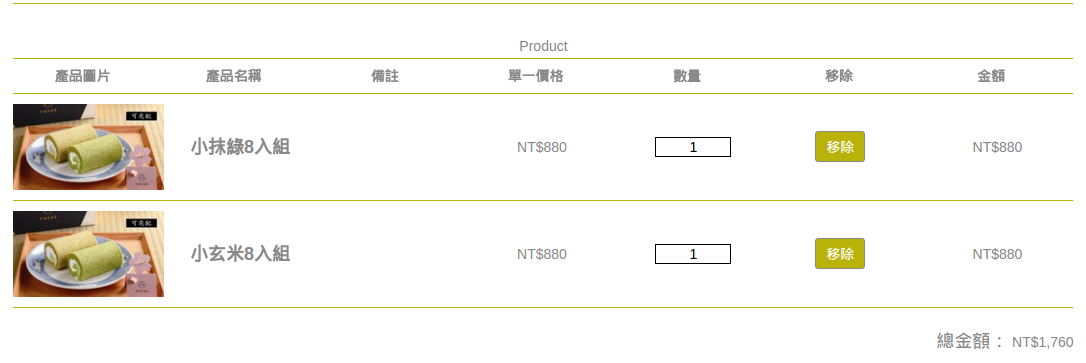Focus the quantity field for 小抹綠8入組

point(693,147)
